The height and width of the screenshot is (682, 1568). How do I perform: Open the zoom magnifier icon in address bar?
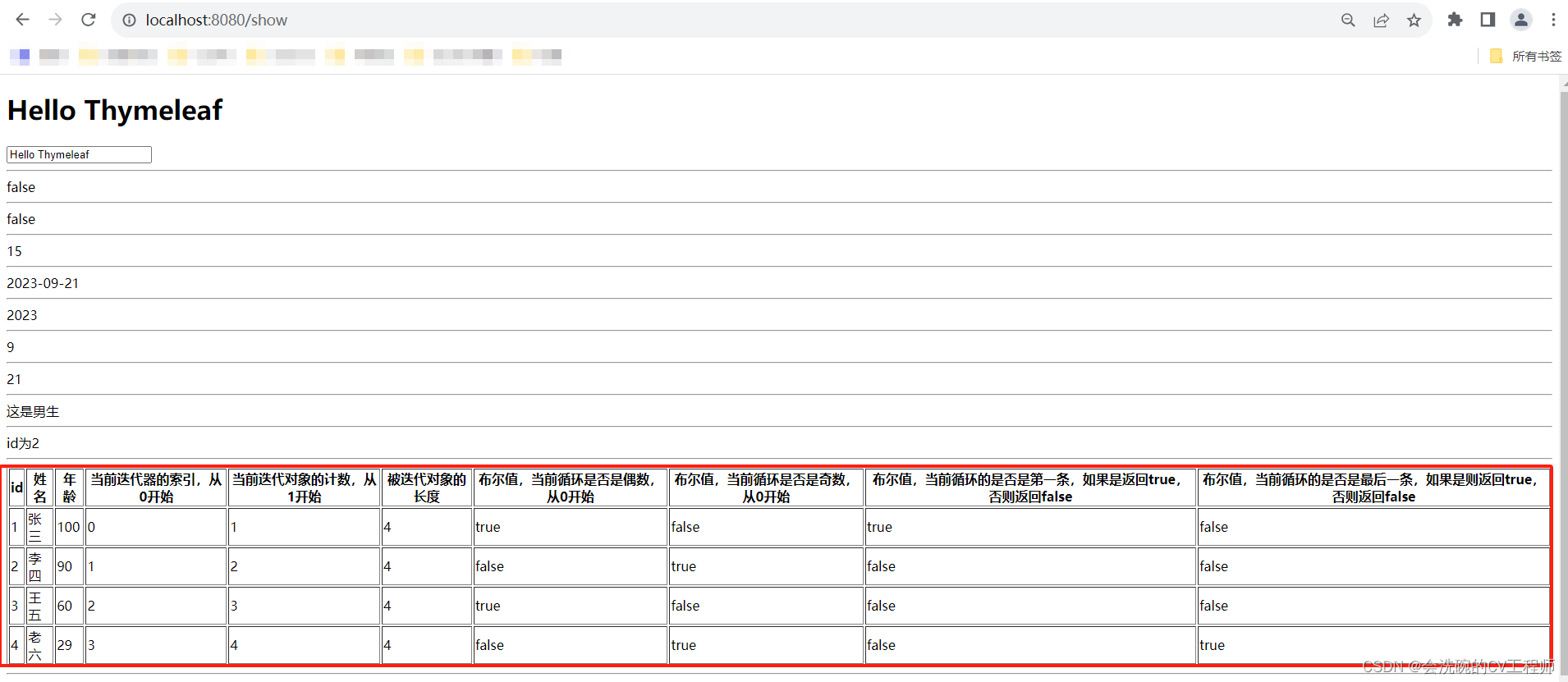point(1348,20)
